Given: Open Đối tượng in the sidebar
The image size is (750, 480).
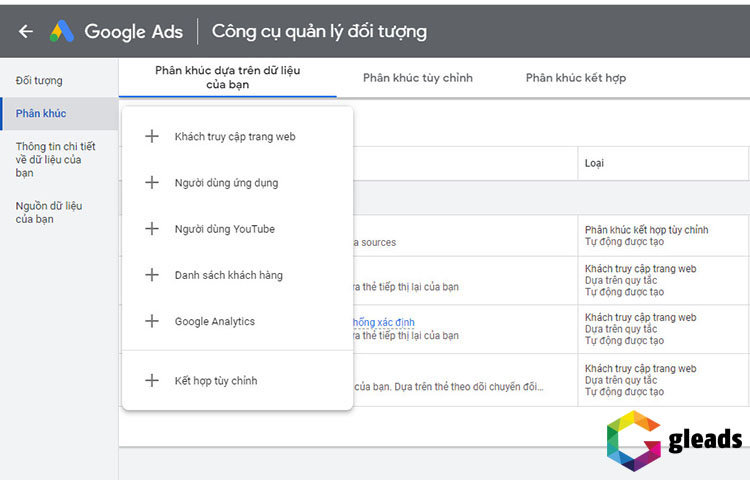Looking at the screenshot, I should click(x=39, y=80).
